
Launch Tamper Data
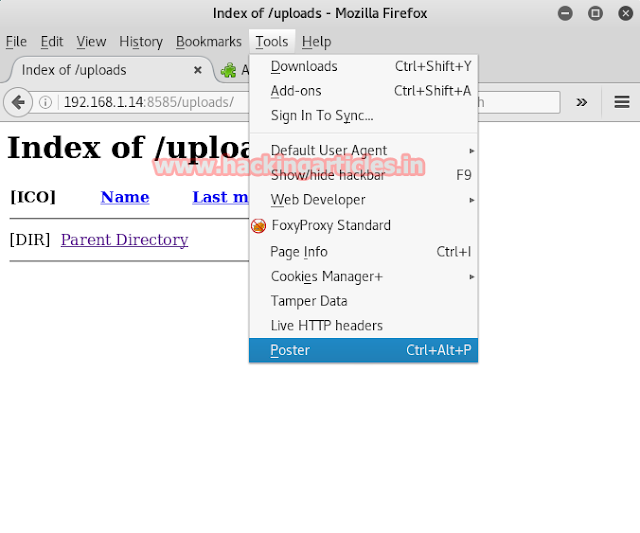363,301
